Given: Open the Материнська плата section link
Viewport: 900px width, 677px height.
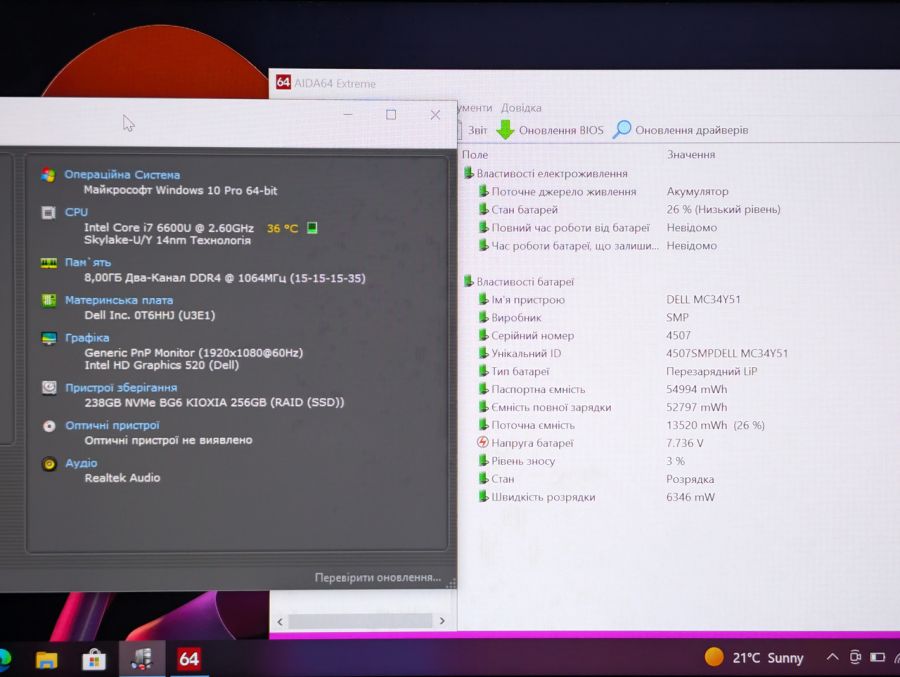Looking at the screenshot, I should 118,300.
